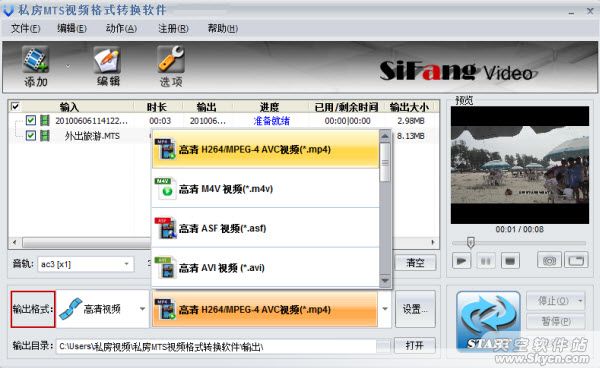Stop the preview playback
Screen dimensions: 600x368
point(510,261)
